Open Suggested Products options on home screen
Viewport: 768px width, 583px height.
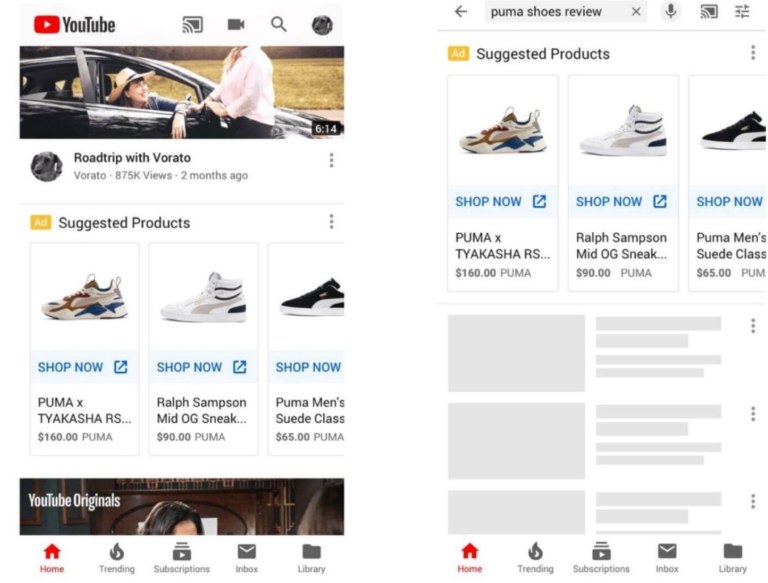[x=332, y=222]
